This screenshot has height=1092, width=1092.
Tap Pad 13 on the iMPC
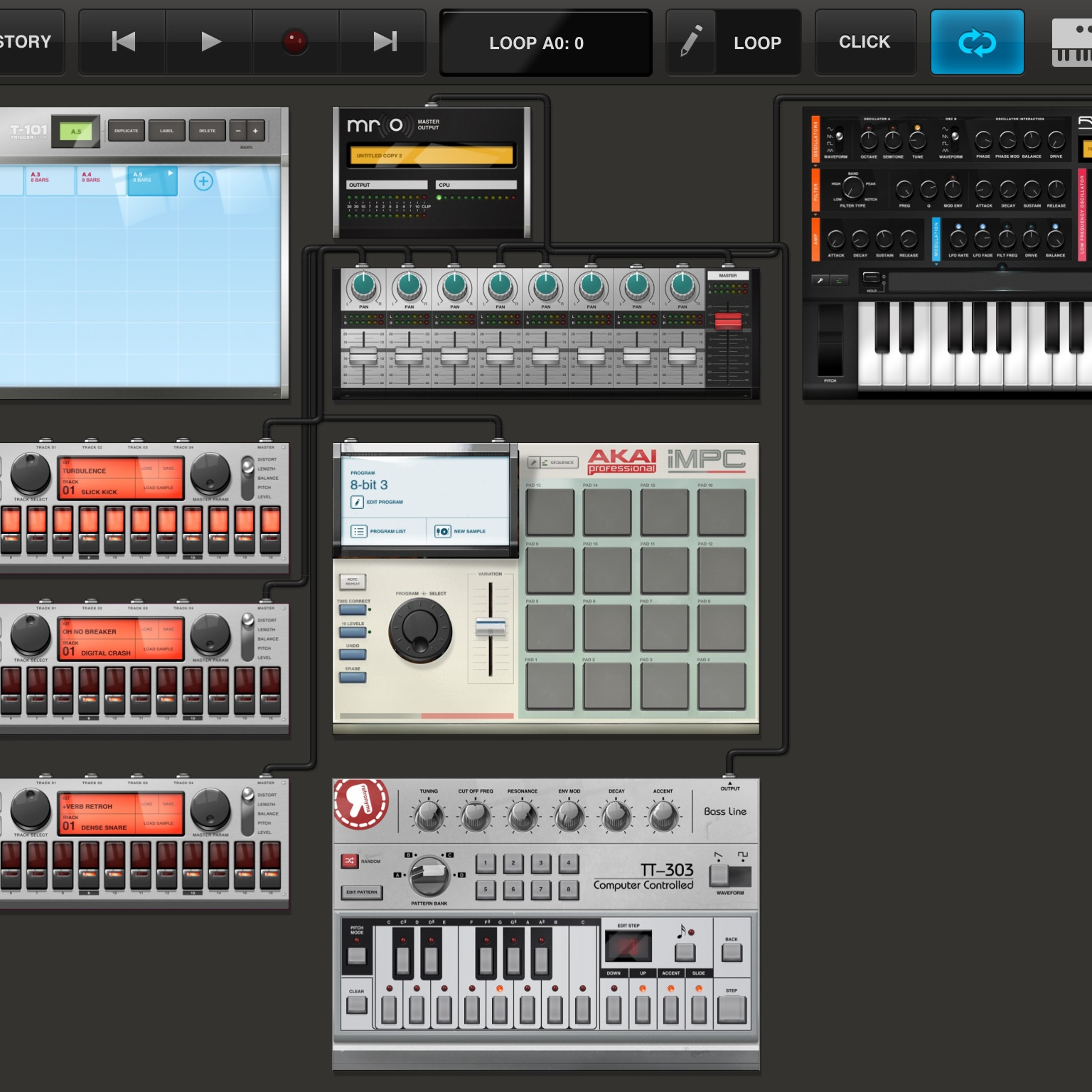pos(550,512)
